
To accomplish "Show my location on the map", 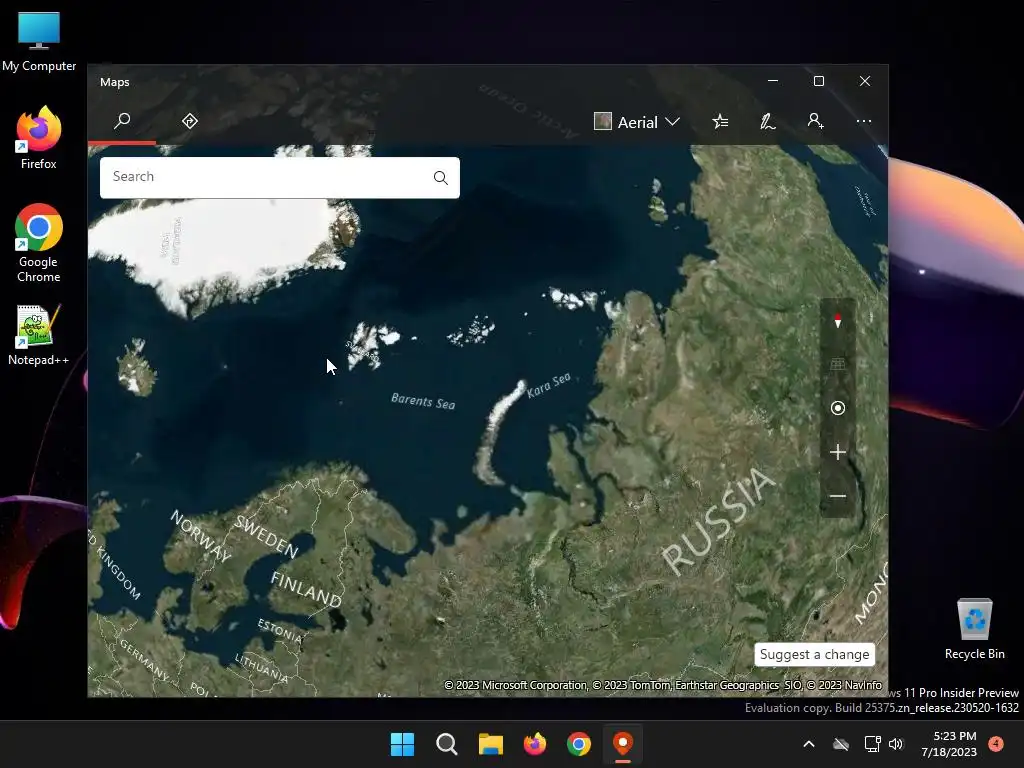I will tap(837, 408).
